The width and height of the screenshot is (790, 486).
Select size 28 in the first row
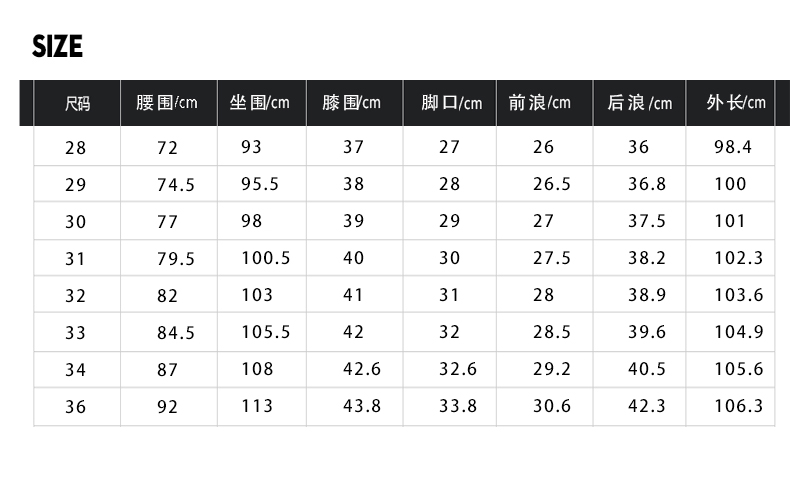pos(76,148)
